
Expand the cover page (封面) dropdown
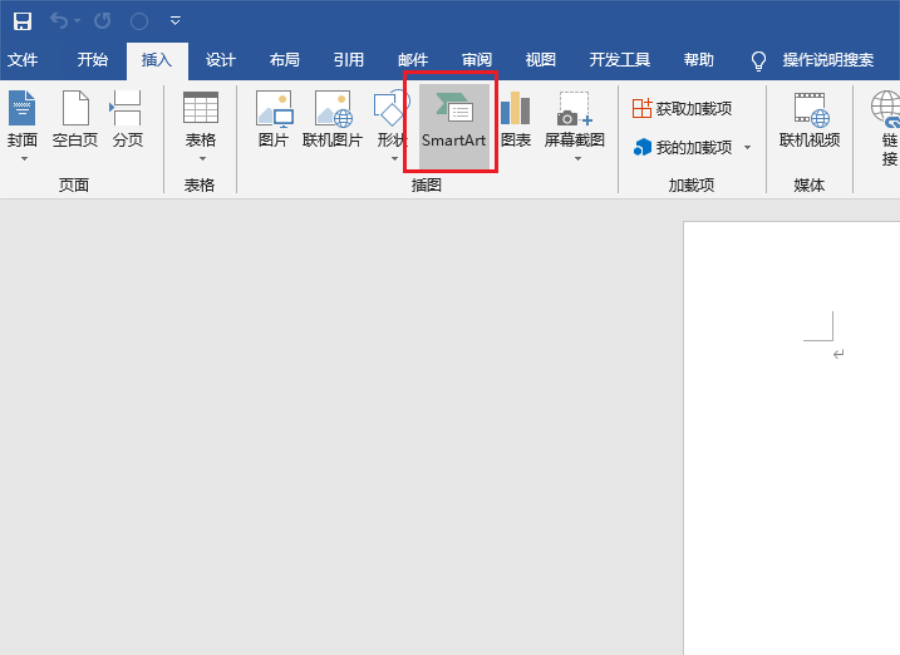click(x=23, y=158)
